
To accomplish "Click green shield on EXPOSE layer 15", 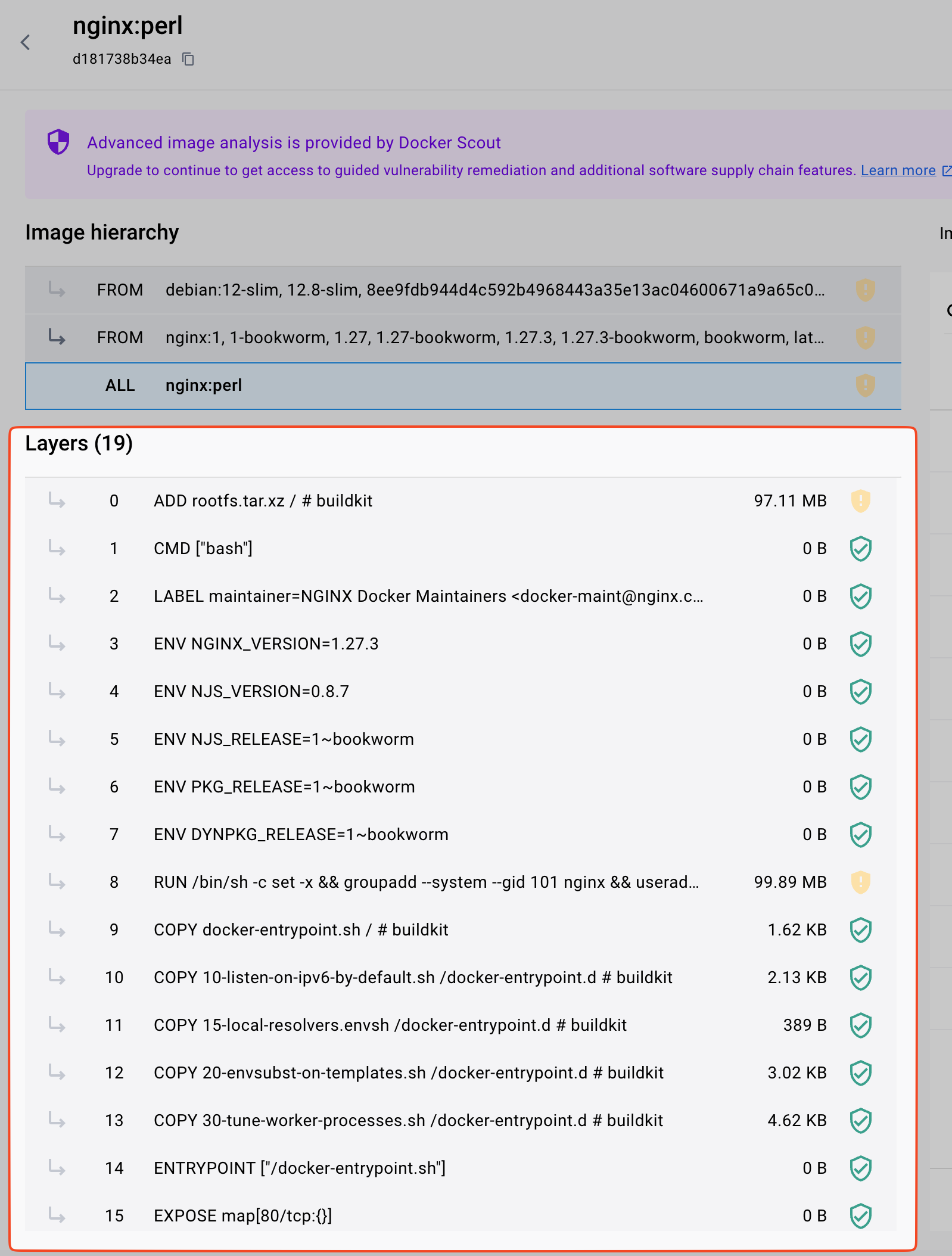I will [860, 1215].
